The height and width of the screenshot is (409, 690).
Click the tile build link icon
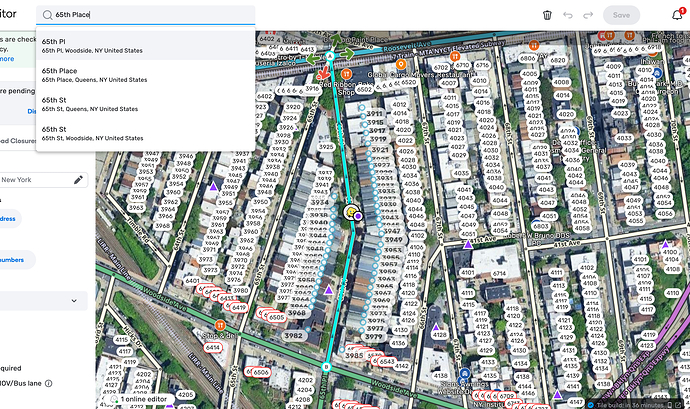click(x=591, y=405)
